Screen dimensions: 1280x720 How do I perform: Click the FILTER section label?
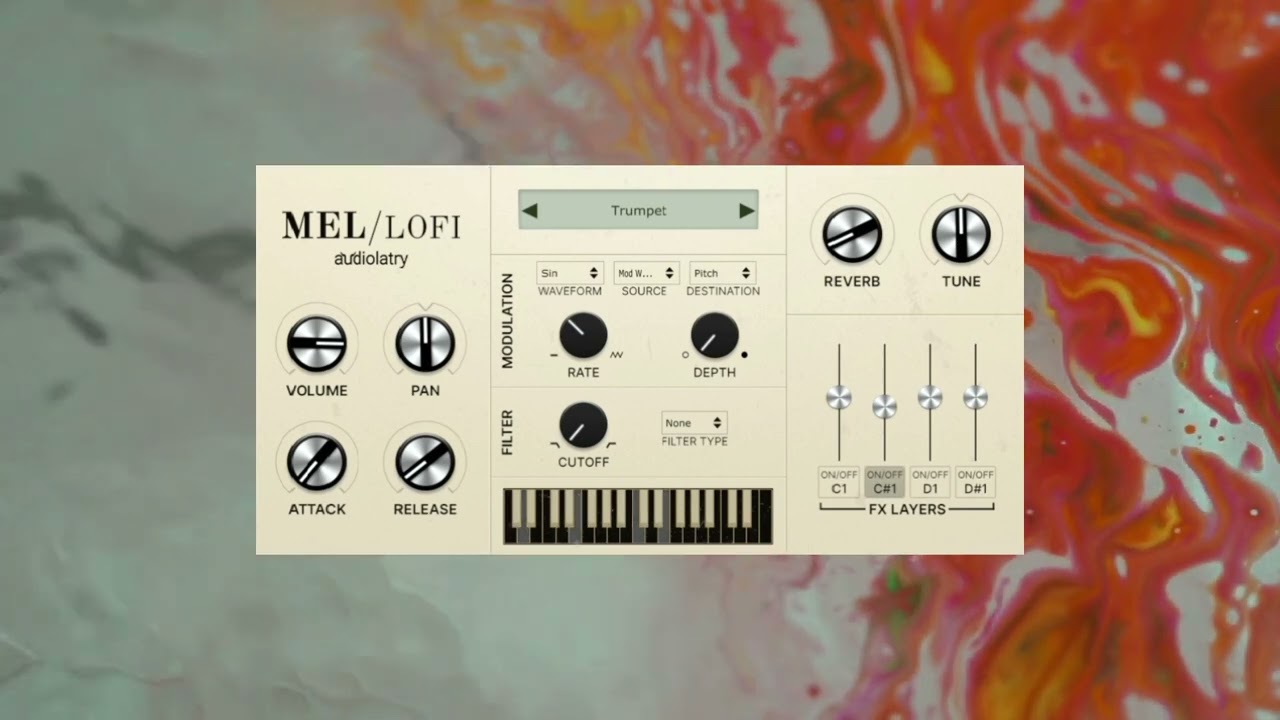tap(507, 433)
